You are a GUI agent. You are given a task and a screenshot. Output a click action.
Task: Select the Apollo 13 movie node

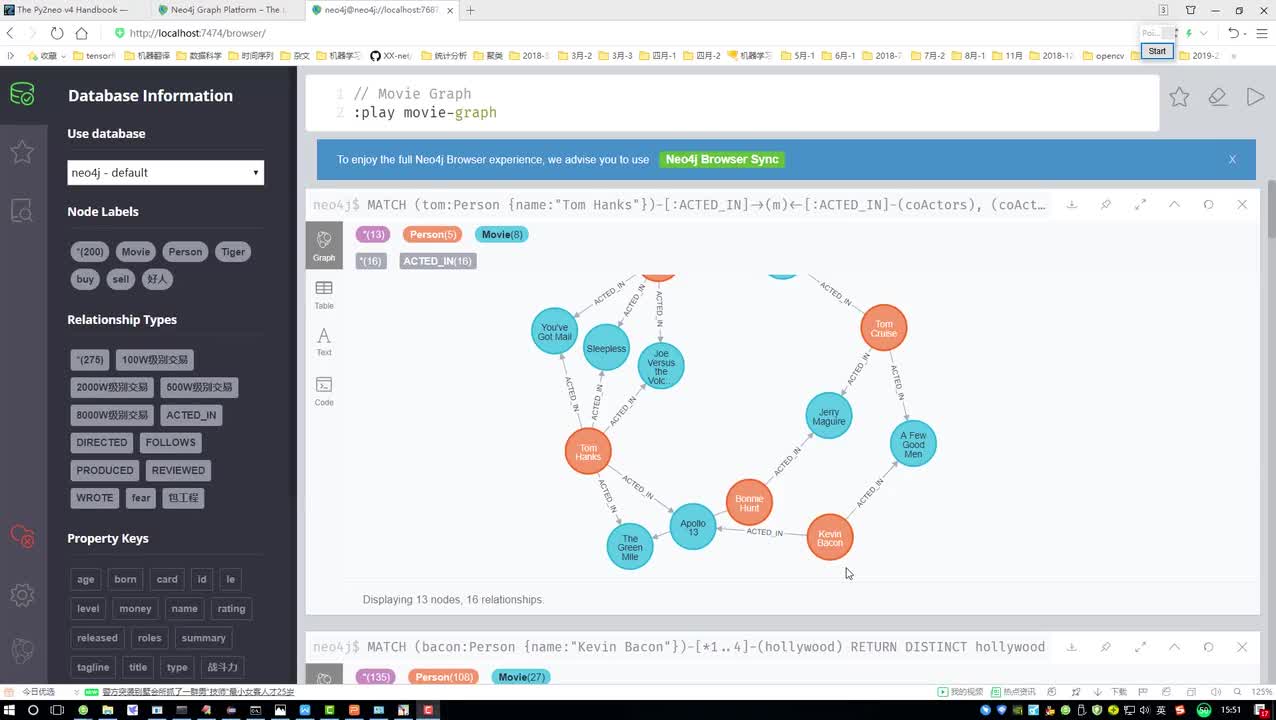(693, 527)
